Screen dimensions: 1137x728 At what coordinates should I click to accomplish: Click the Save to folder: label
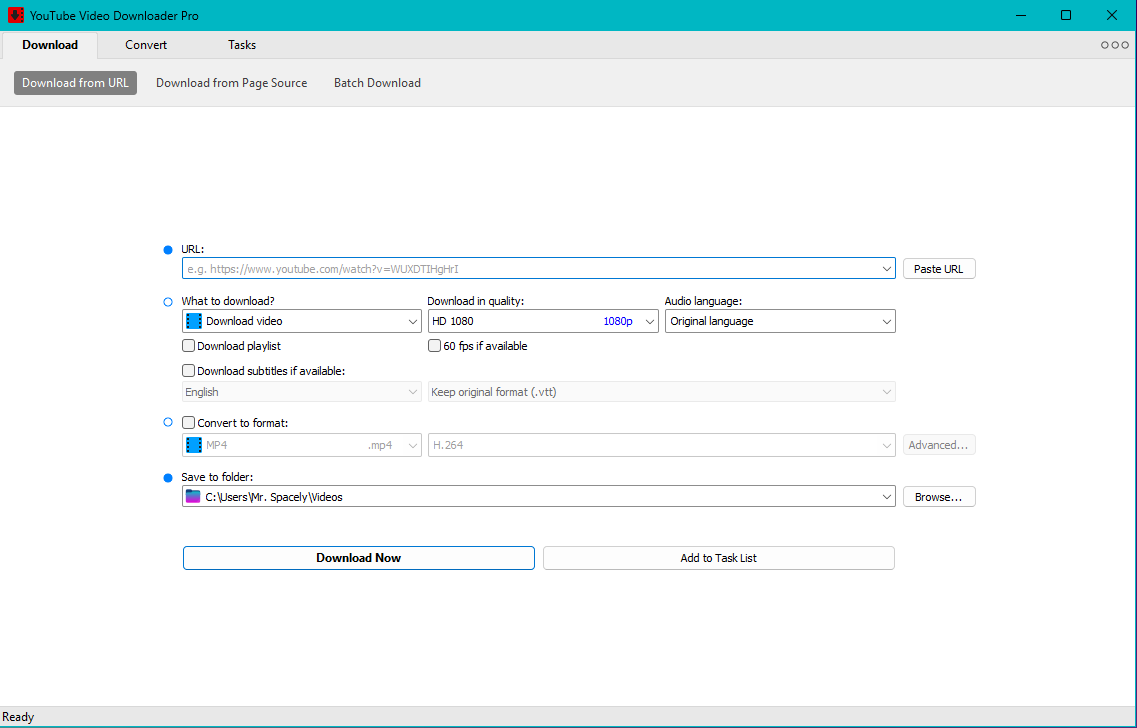tap(217, 477)
